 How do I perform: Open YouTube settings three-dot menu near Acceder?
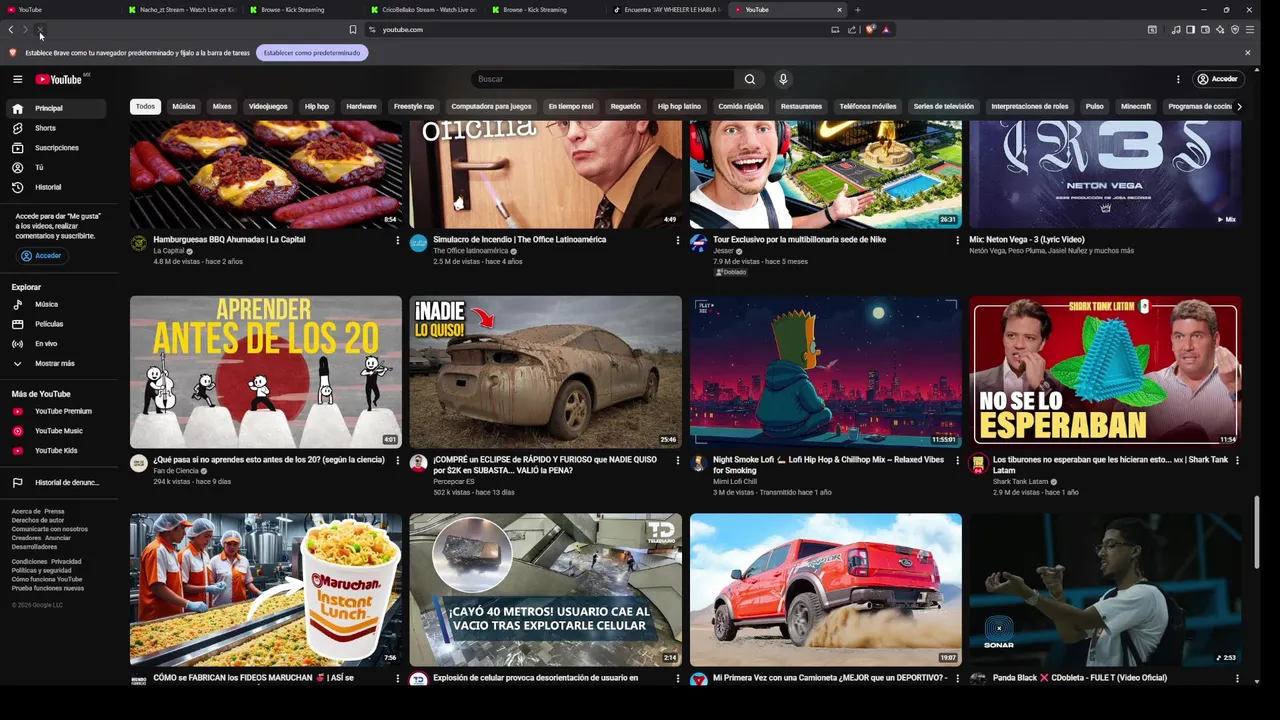[x=1178, y=79]
